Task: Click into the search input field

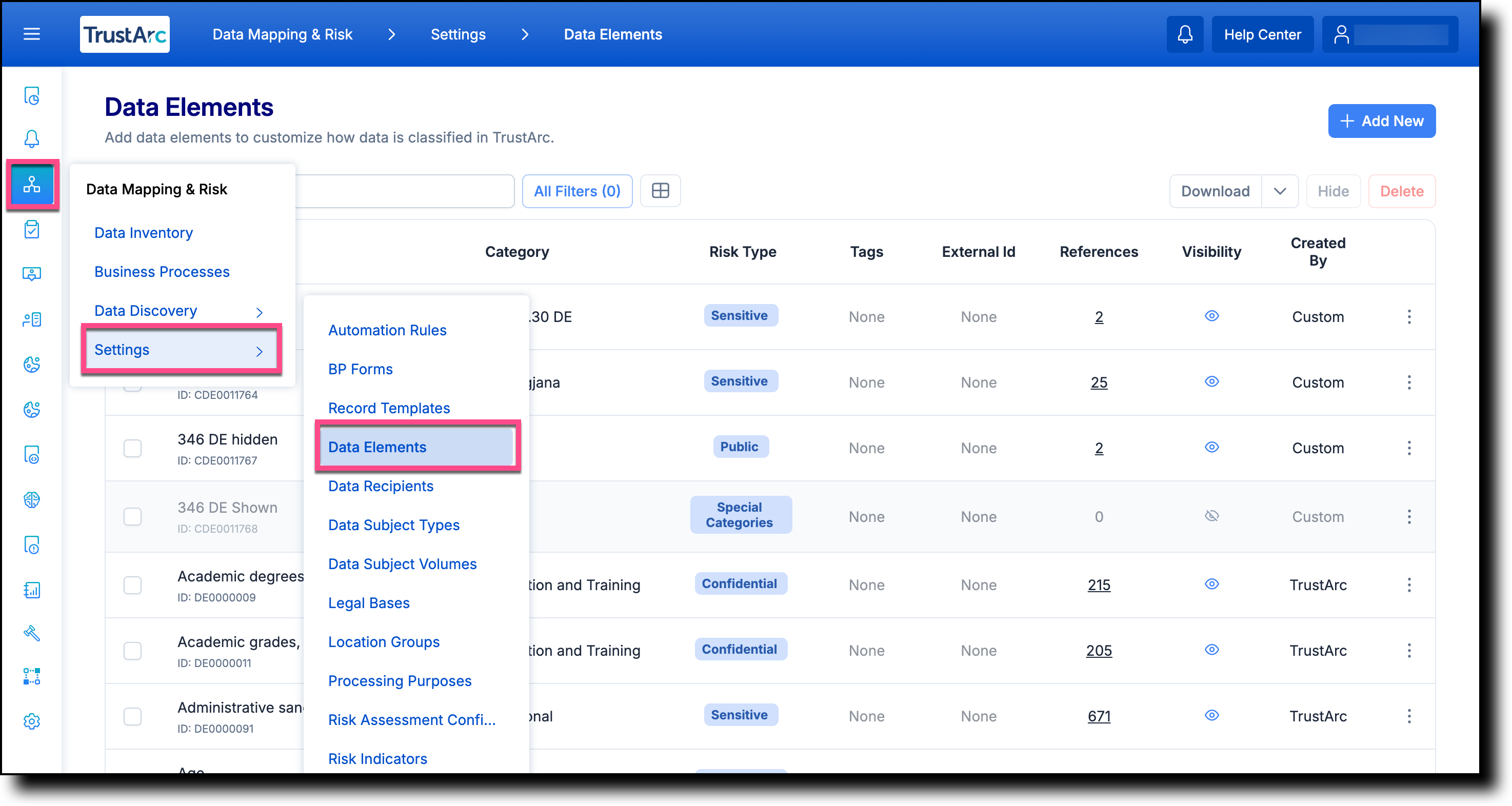Action: (405, 191)
